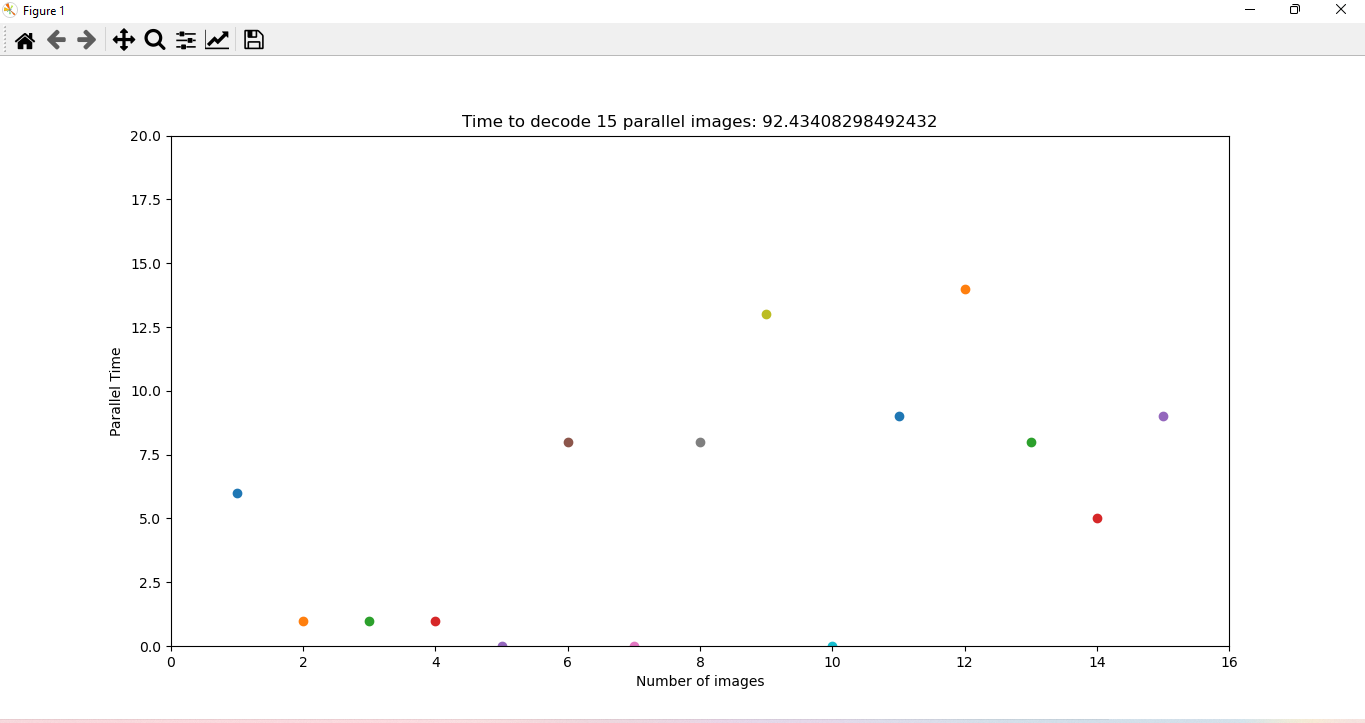Select the blue point at one image
The height and width of the screenshot is (723, 1365).
(x=237, y=493)
